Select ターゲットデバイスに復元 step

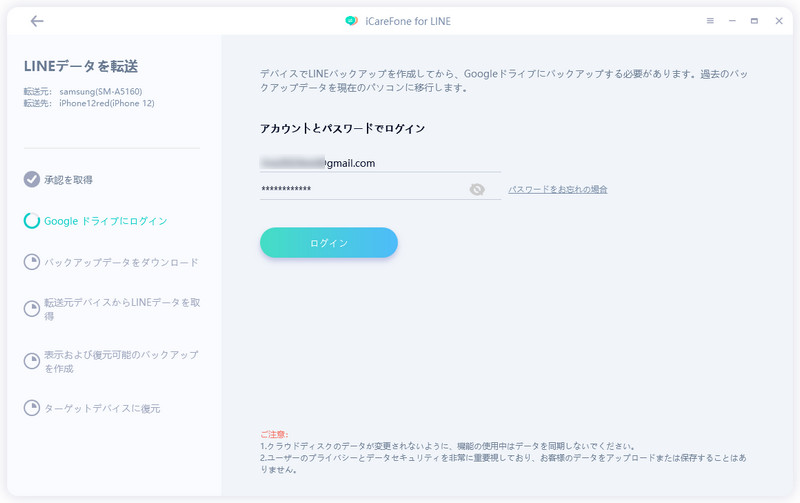pyautogui.click(x=102, y=408)
